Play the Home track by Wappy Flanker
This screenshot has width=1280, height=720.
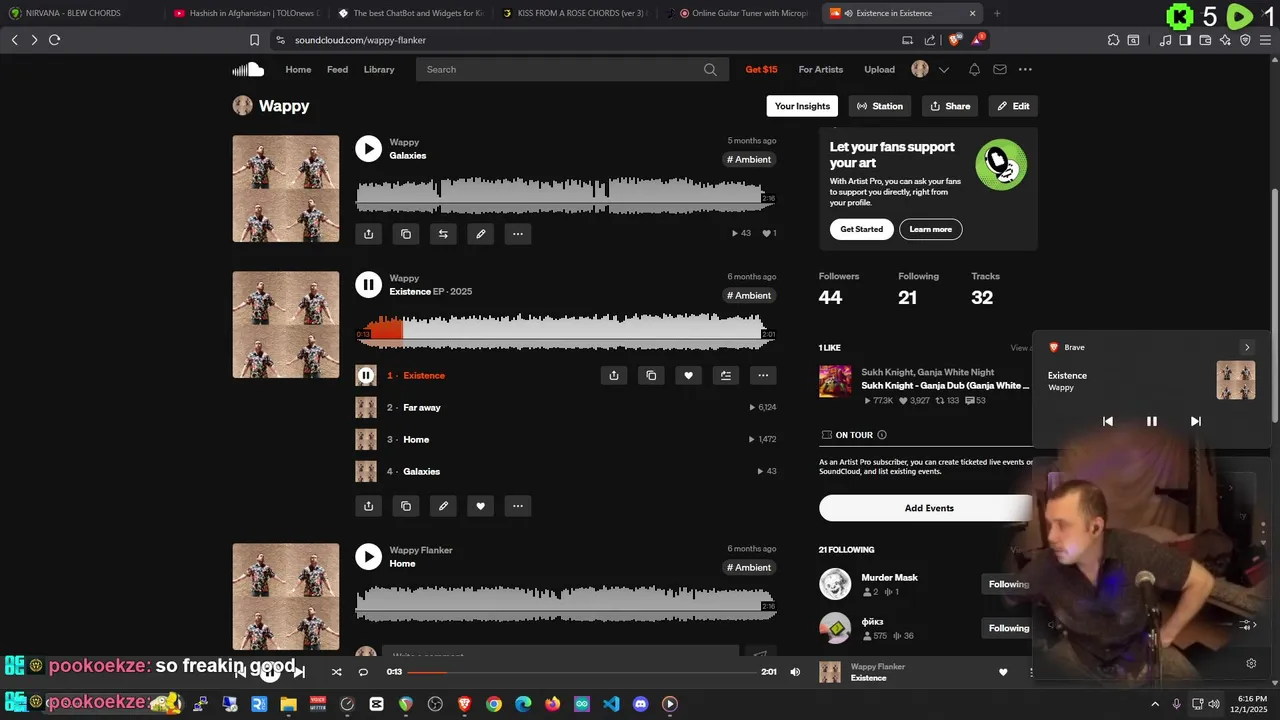tap(368, 557)
